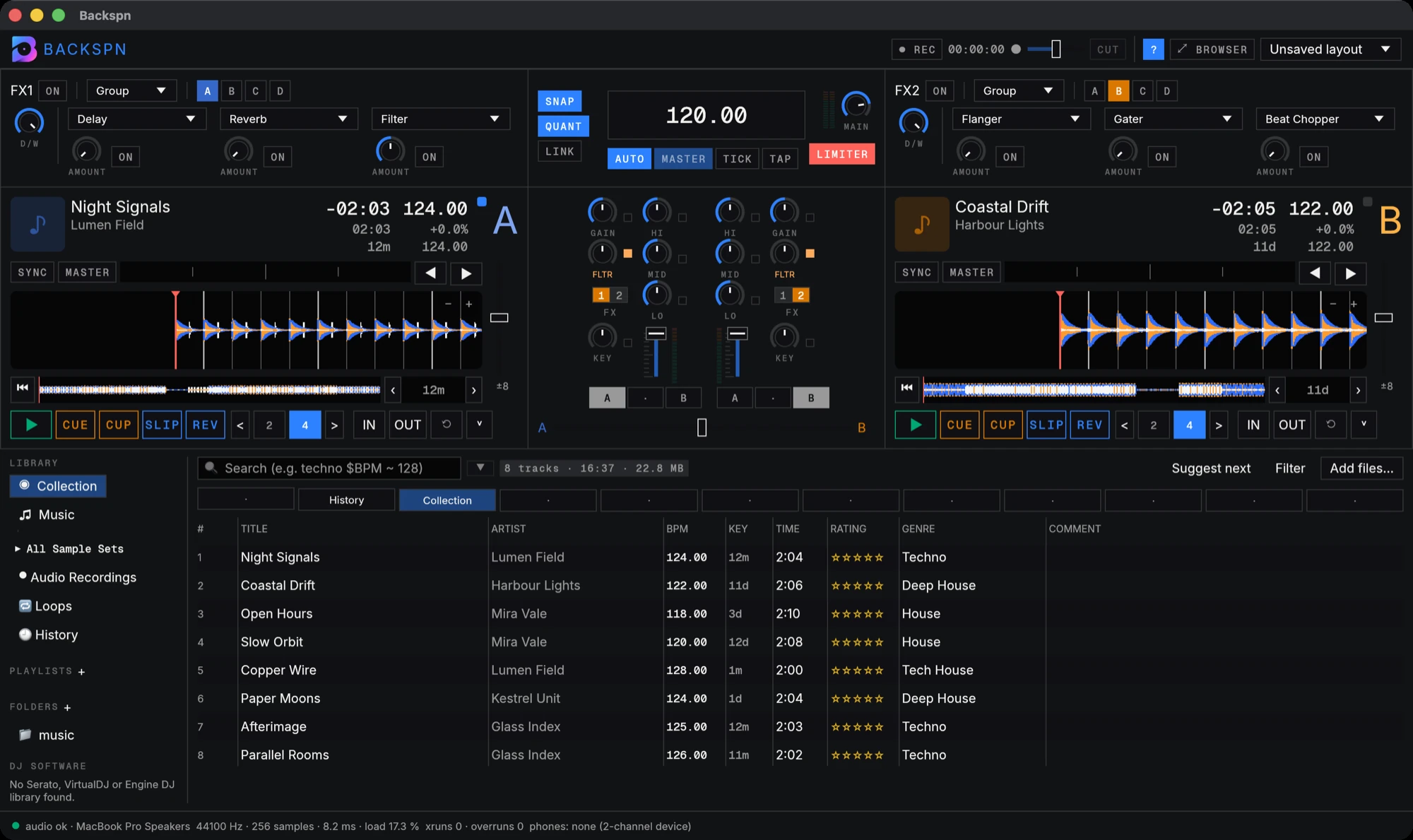Start recording with REC button
This screenshot has width=1413, height=840.
point(917,49)
